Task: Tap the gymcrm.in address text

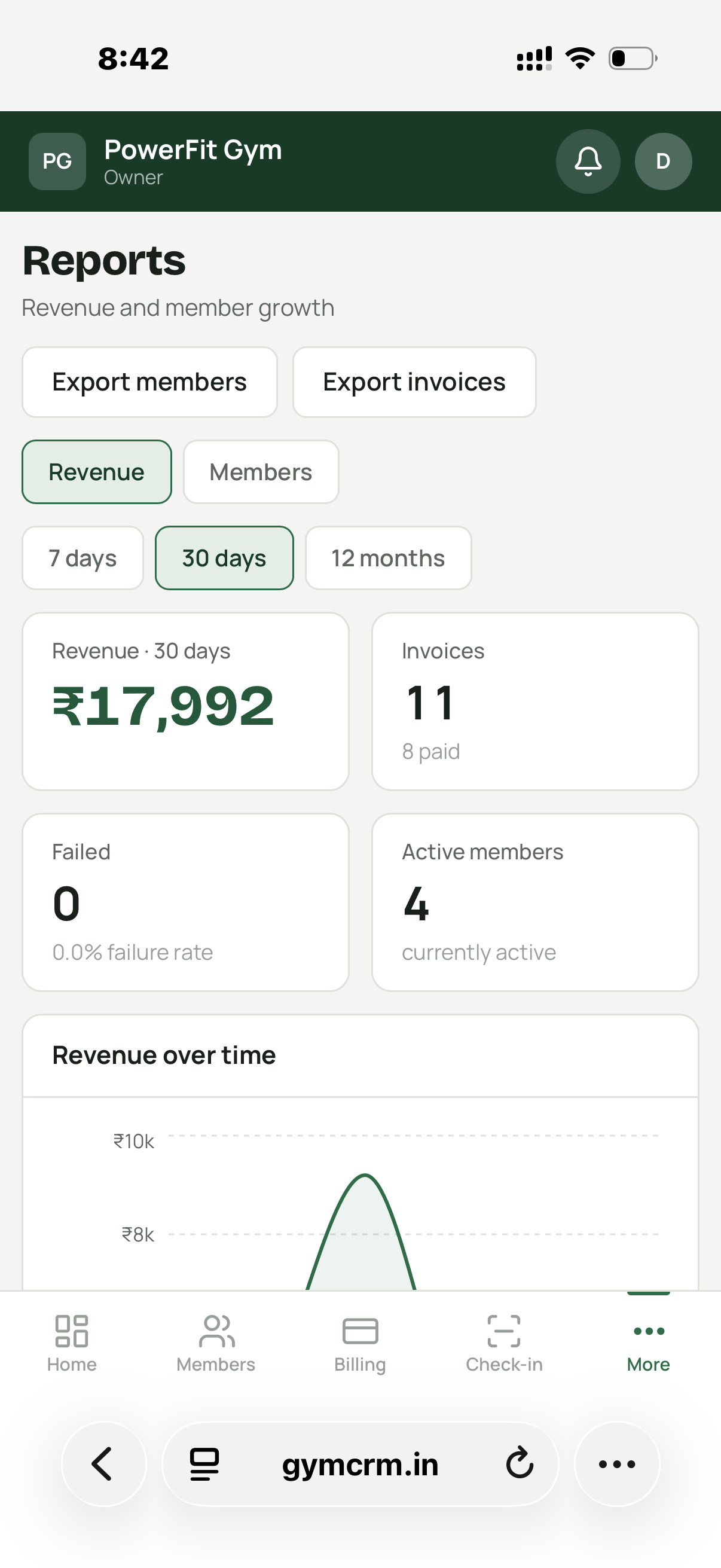Action: coord(360,1465)
